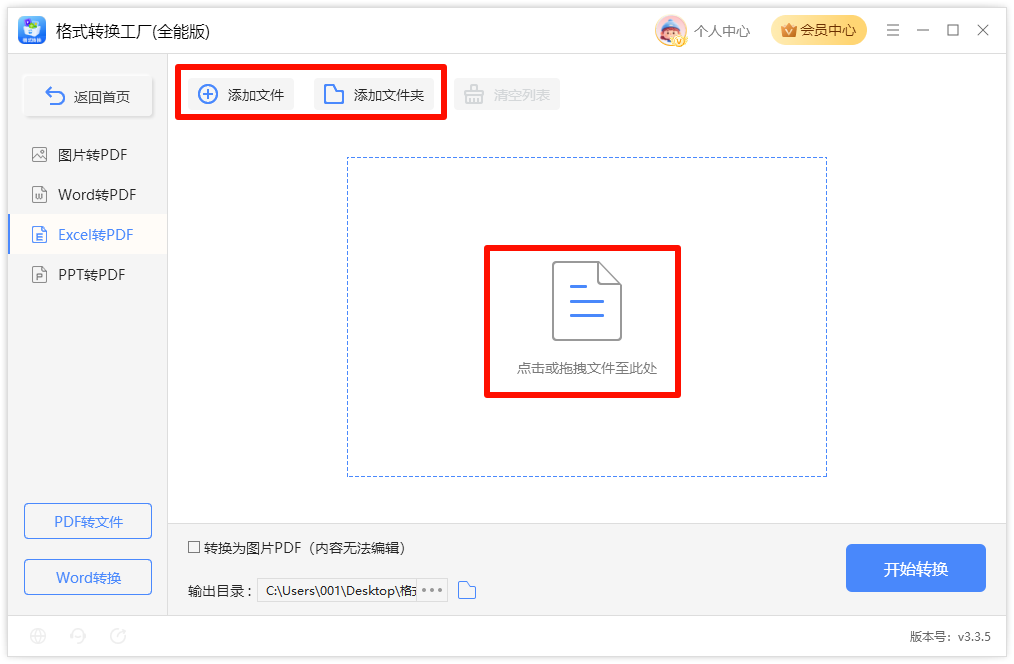This screenshot has height=664, width=1014.
Task: Enable 转换为图片PDF checkbox
Action: pos(193,548)
